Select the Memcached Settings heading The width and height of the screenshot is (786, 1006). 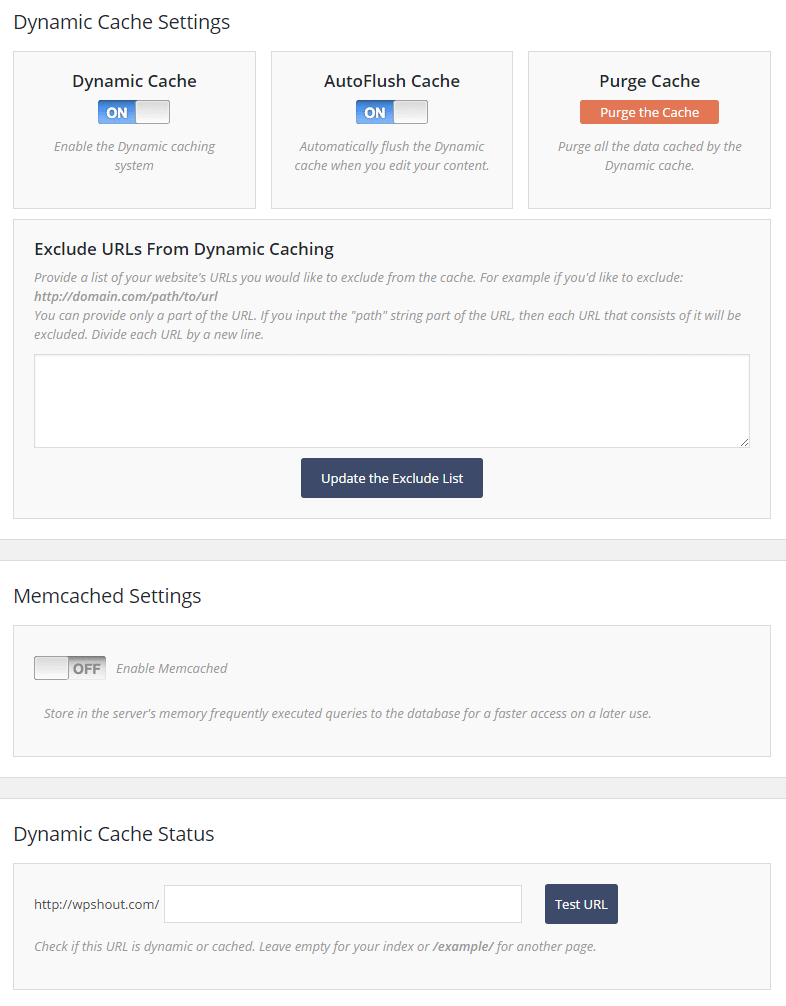(107, 596)
